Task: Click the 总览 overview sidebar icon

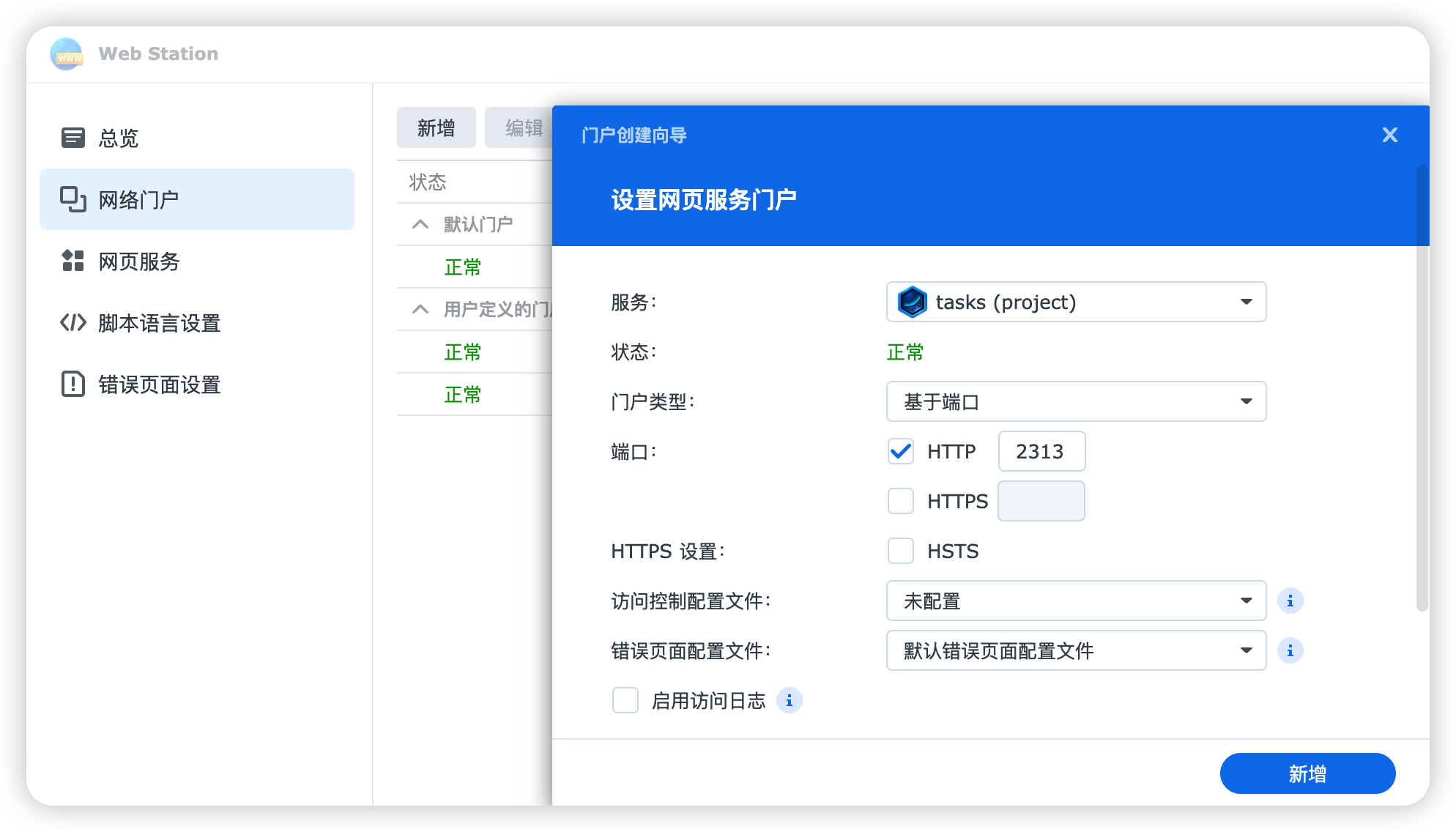Action: [73, 138]
